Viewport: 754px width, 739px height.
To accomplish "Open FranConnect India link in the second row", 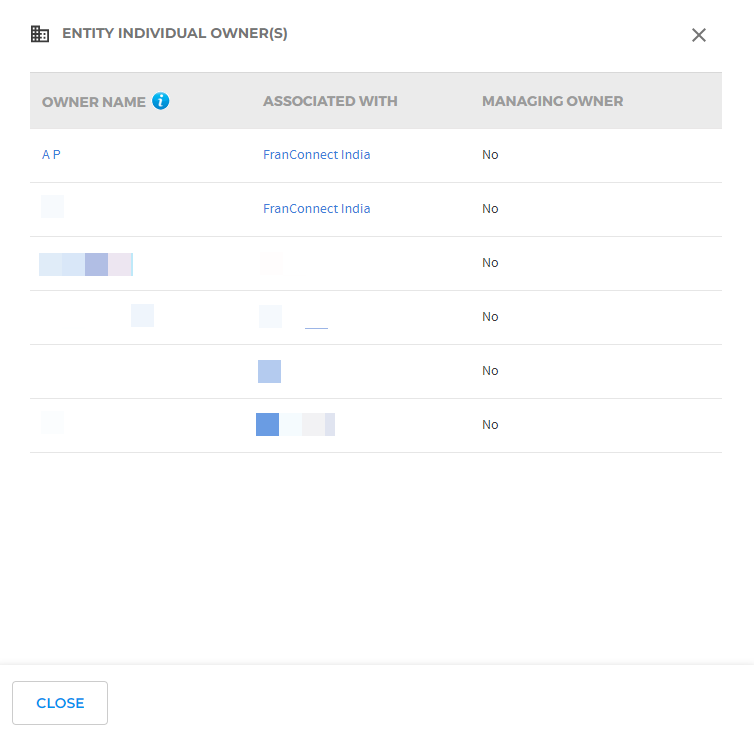I will (x=316, y=209).
